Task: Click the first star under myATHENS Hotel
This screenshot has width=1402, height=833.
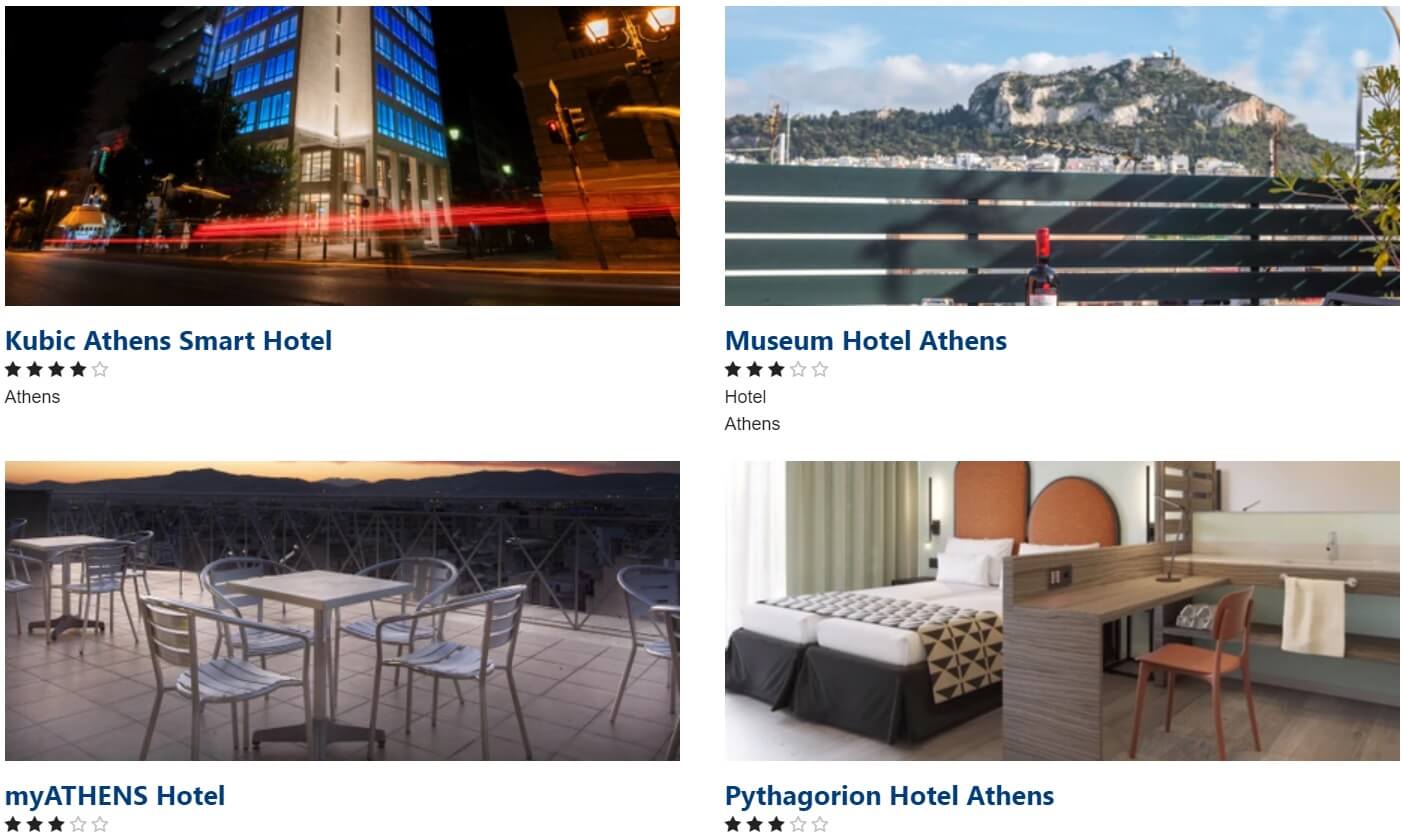Action: click(x=13, y=825)
